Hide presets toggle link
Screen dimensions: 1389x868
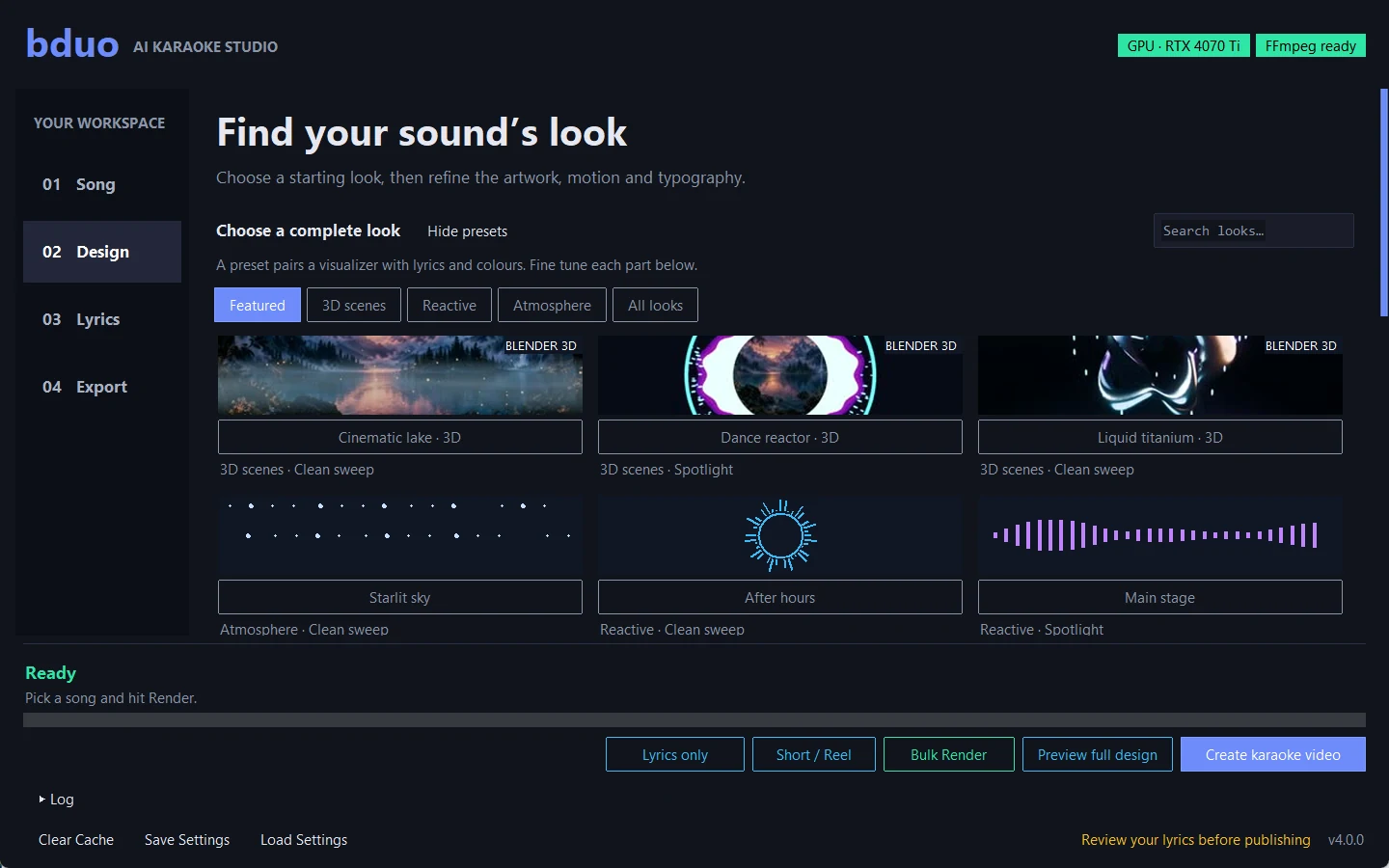(x=467, y=231)
